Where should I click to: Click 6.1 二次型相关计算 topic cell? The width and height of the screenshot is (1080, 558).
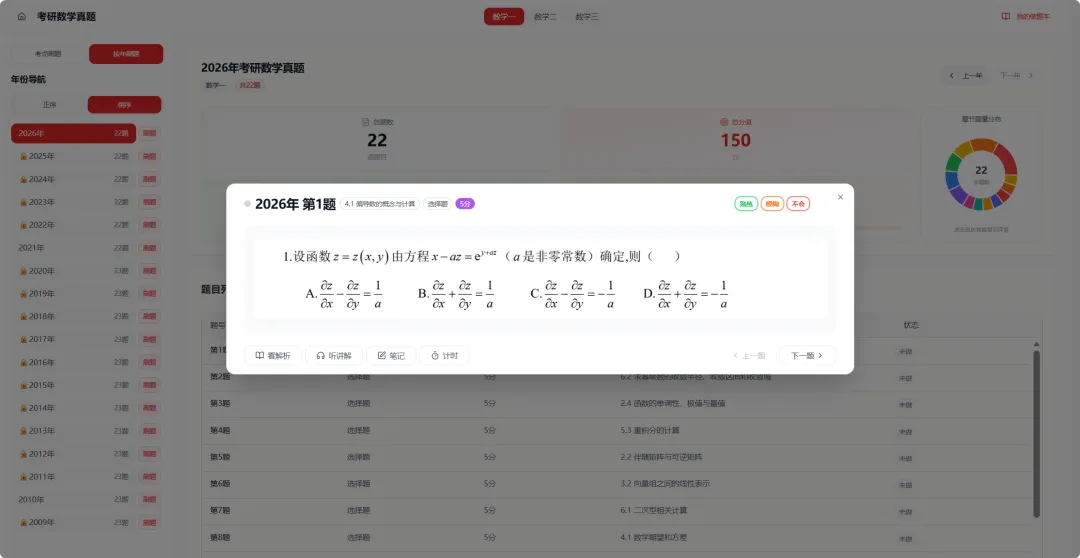tap(654, 510)
